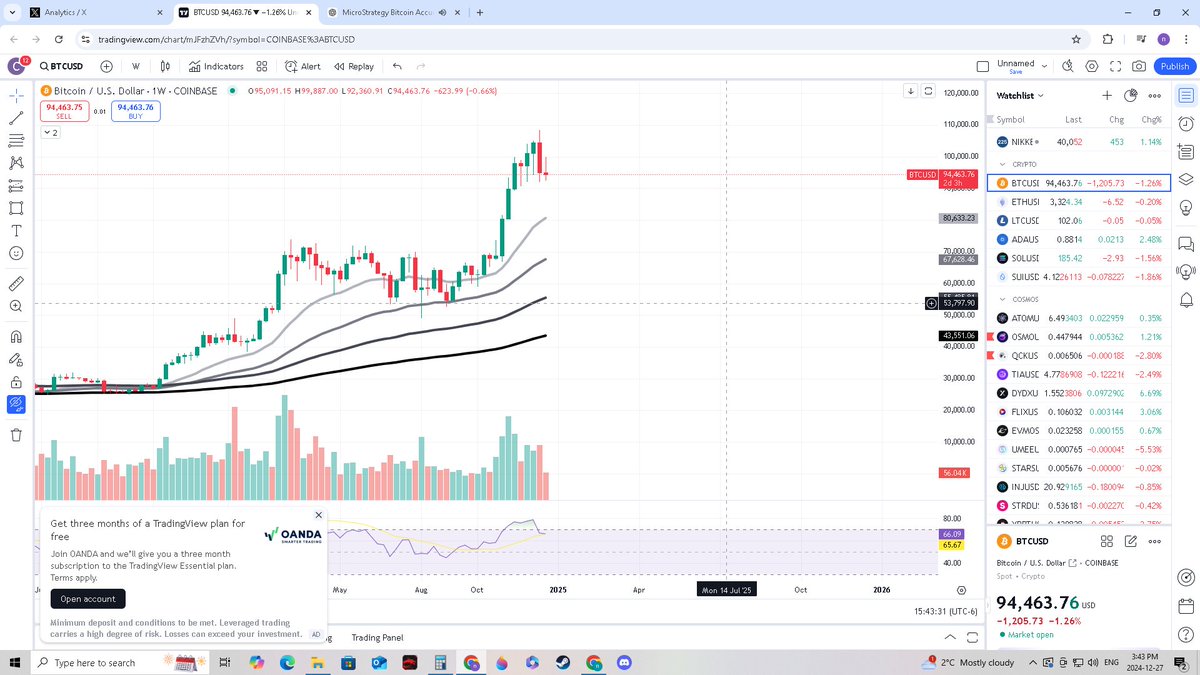Select the NIKKEI watchlist row
Screen dimensions: 1200x675
[x=1078, y=142]
